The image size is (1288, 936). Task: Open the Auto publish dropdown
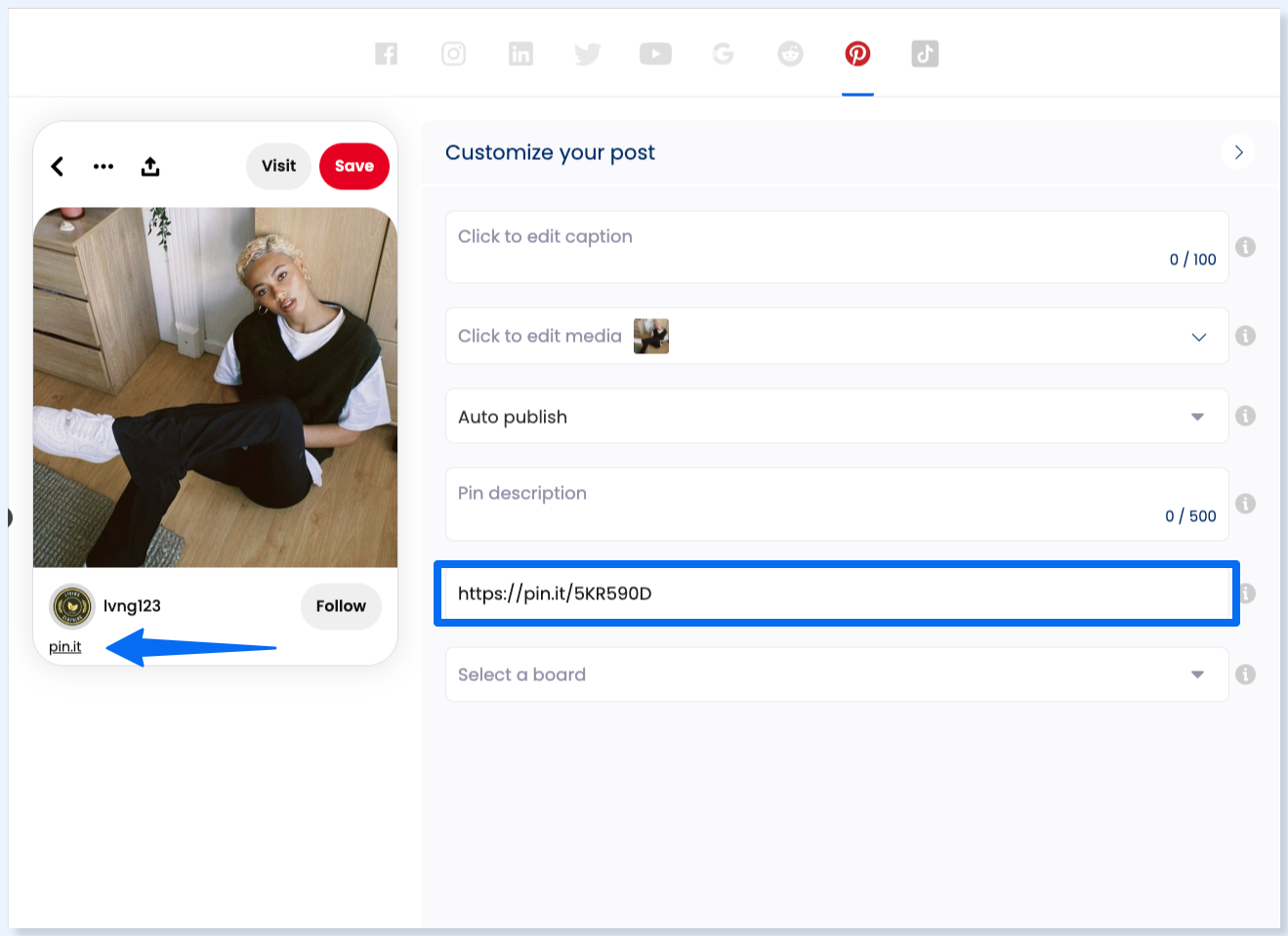837,417
